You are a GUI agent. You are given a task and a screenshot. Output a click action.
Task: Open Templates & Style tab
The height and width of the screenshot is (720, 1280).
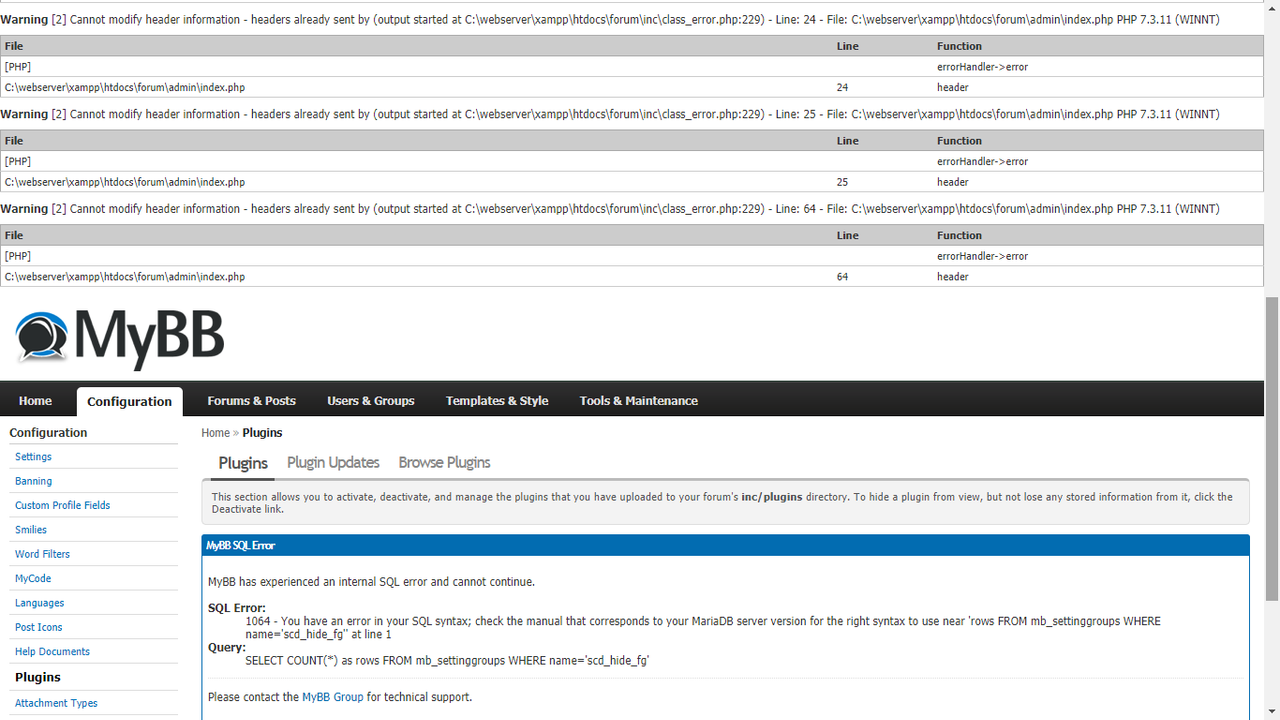point(497,401)
